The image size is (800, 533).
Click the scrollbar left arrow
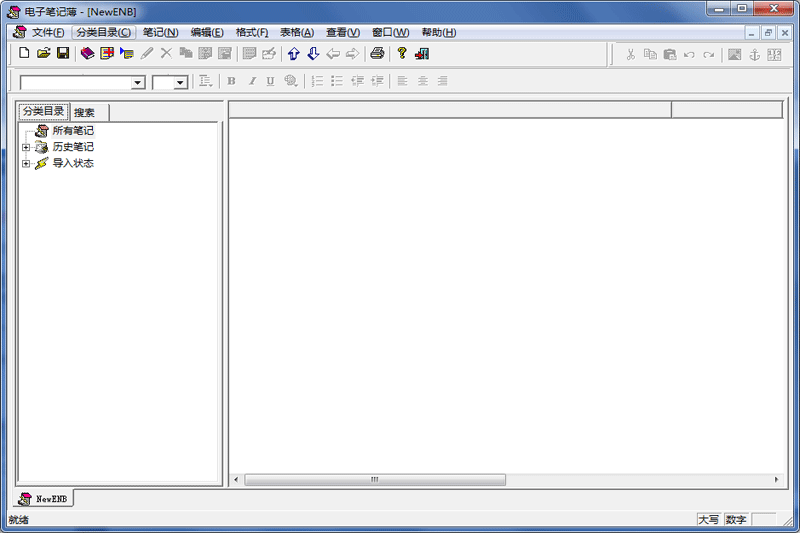coord(236,480)
